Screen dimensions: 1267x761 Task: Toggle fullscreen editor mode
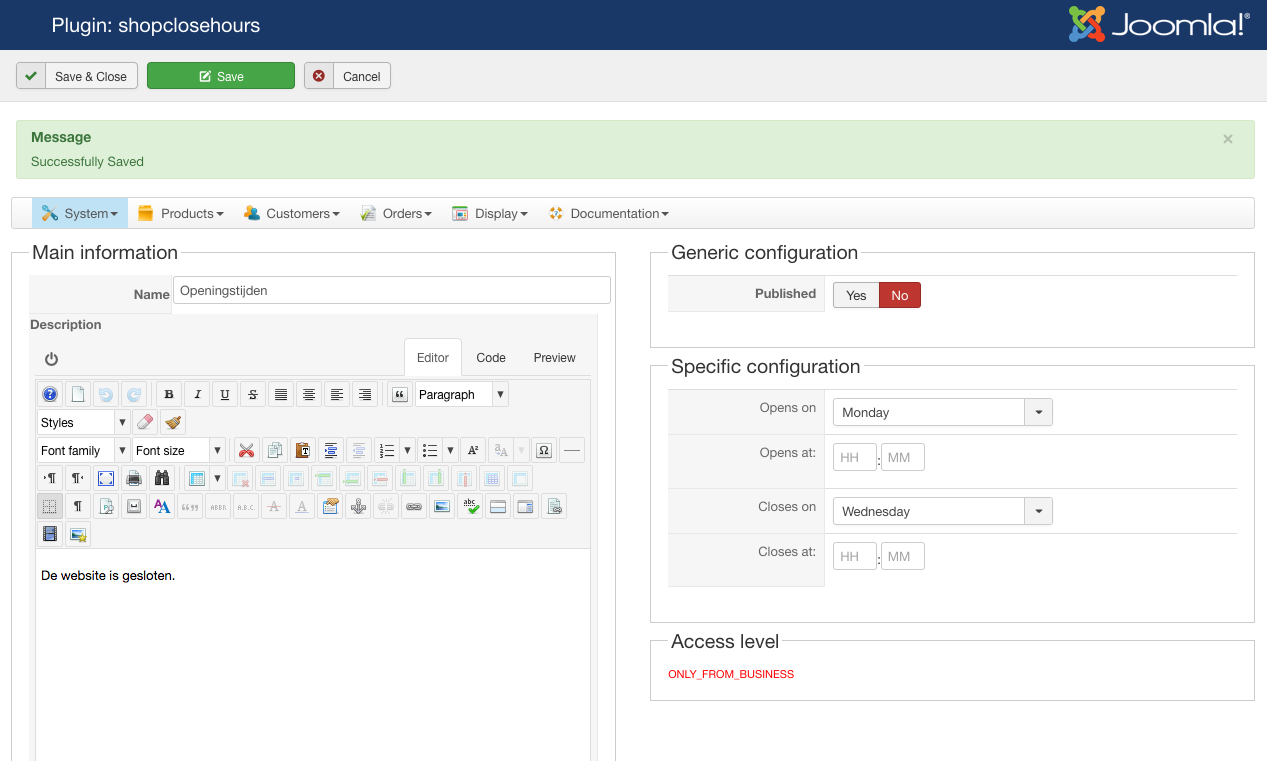(106, 479)
